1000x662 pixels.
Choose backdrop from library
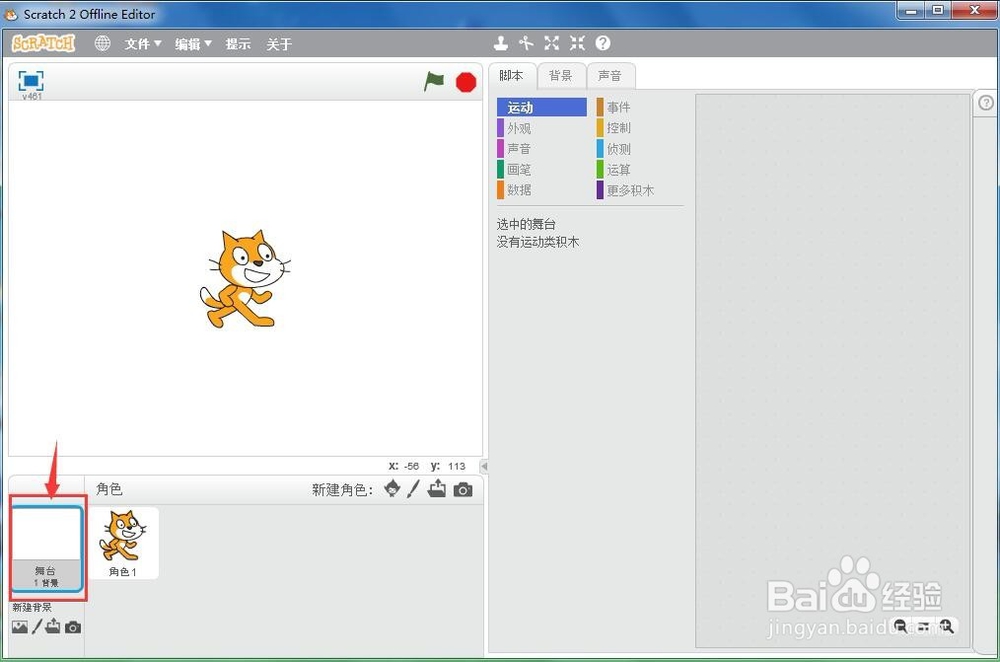point(20,627)
